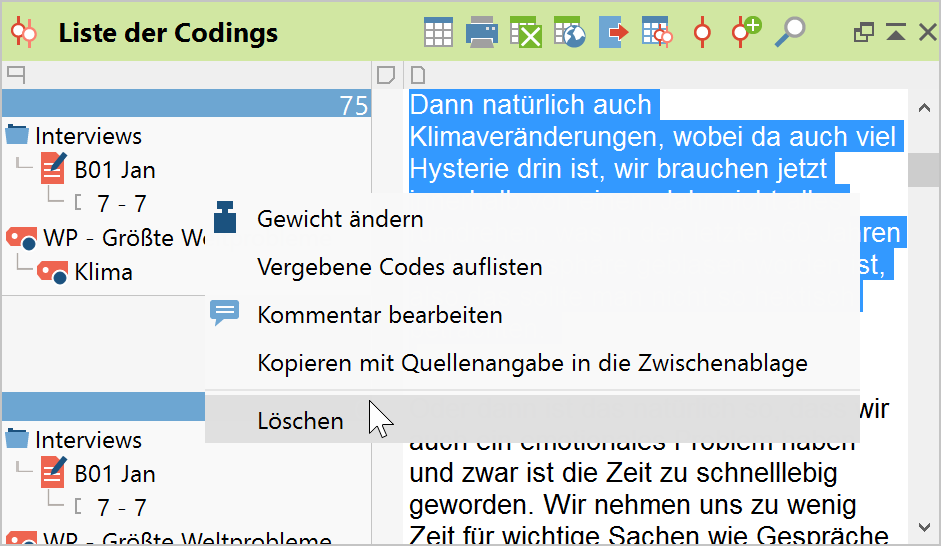Screen dimensions: 941x546
Task: Click the scrollbar down arrow
Action: [924, 527]
